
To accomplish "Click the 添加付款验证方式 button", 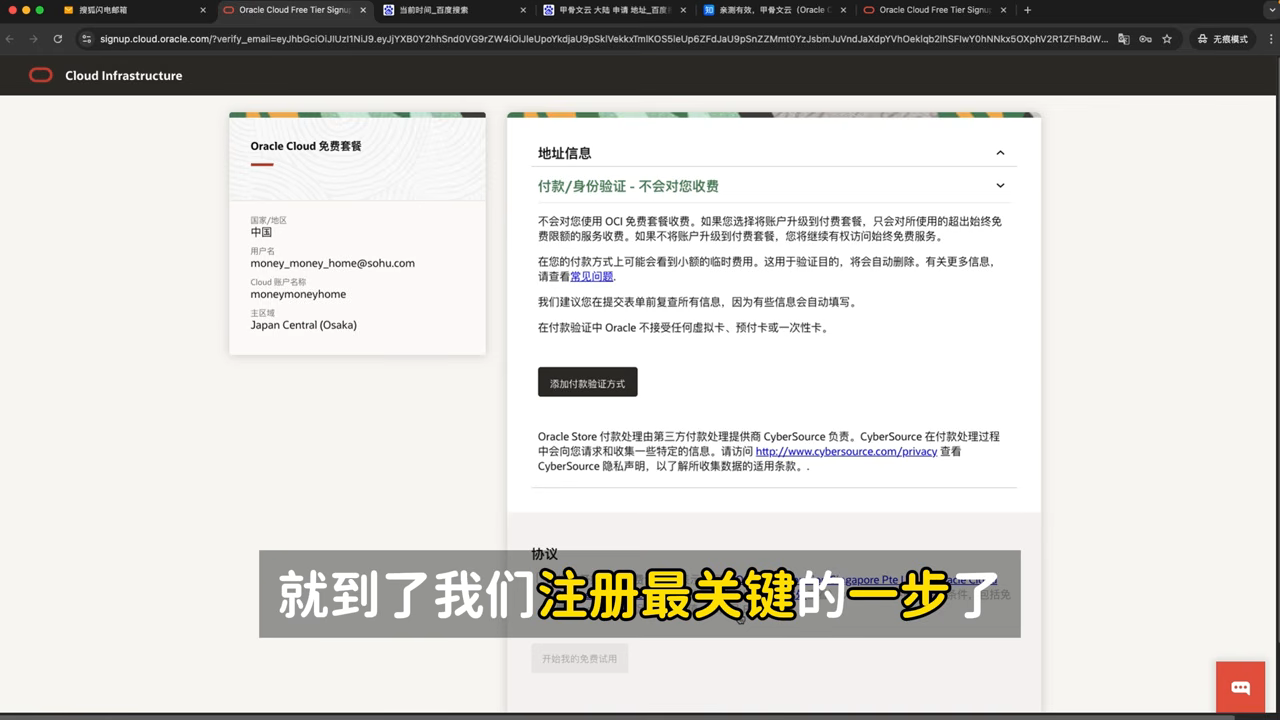I will click(x=587, y=382).
